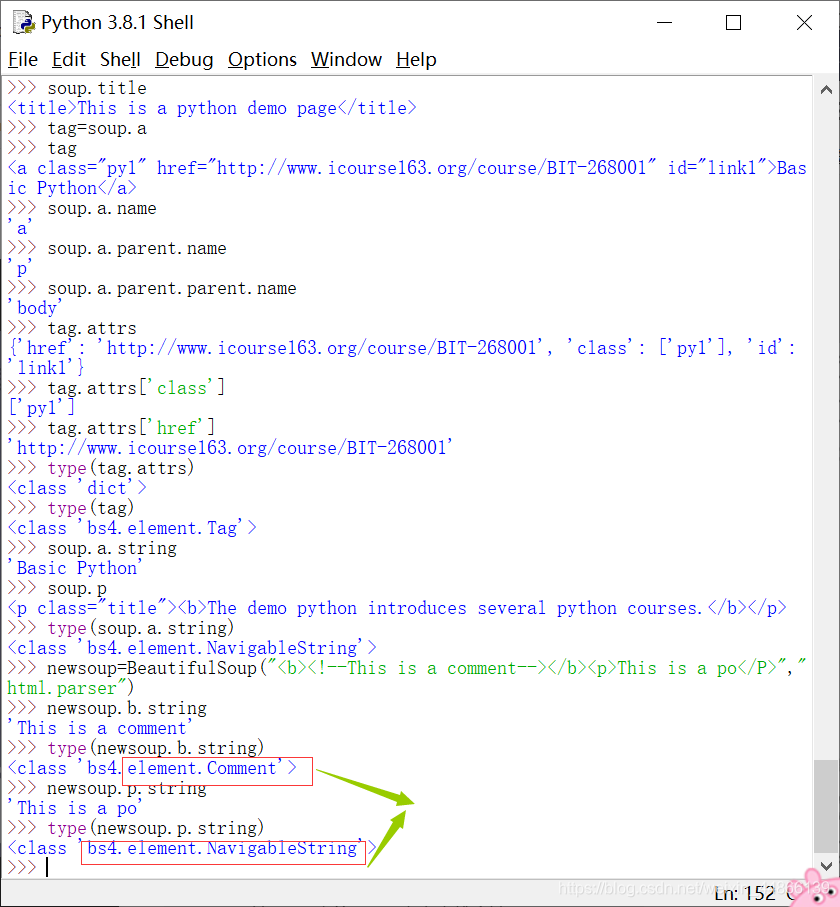
Task: Click the 'html. parser' continuation line
Action: (x=70, y=688)
